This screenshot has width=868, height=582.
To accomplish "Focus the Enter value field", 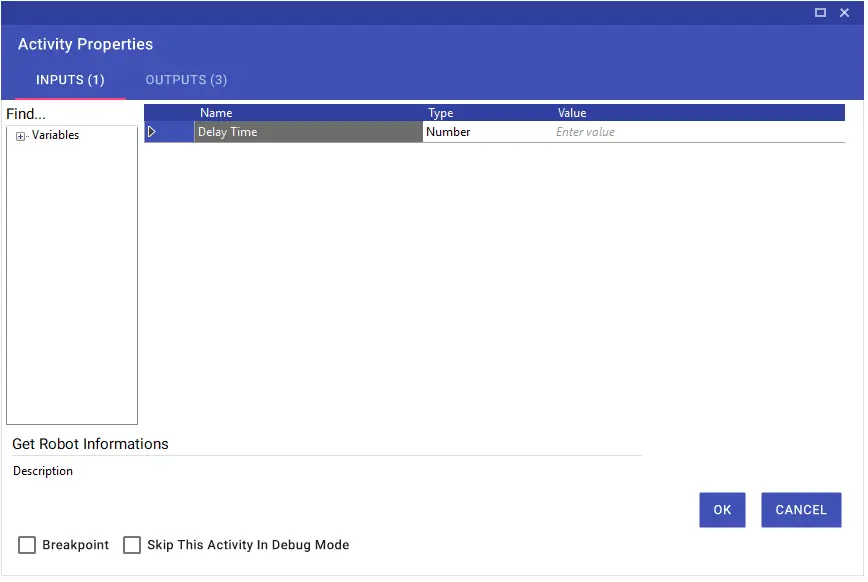I will 699,132.
